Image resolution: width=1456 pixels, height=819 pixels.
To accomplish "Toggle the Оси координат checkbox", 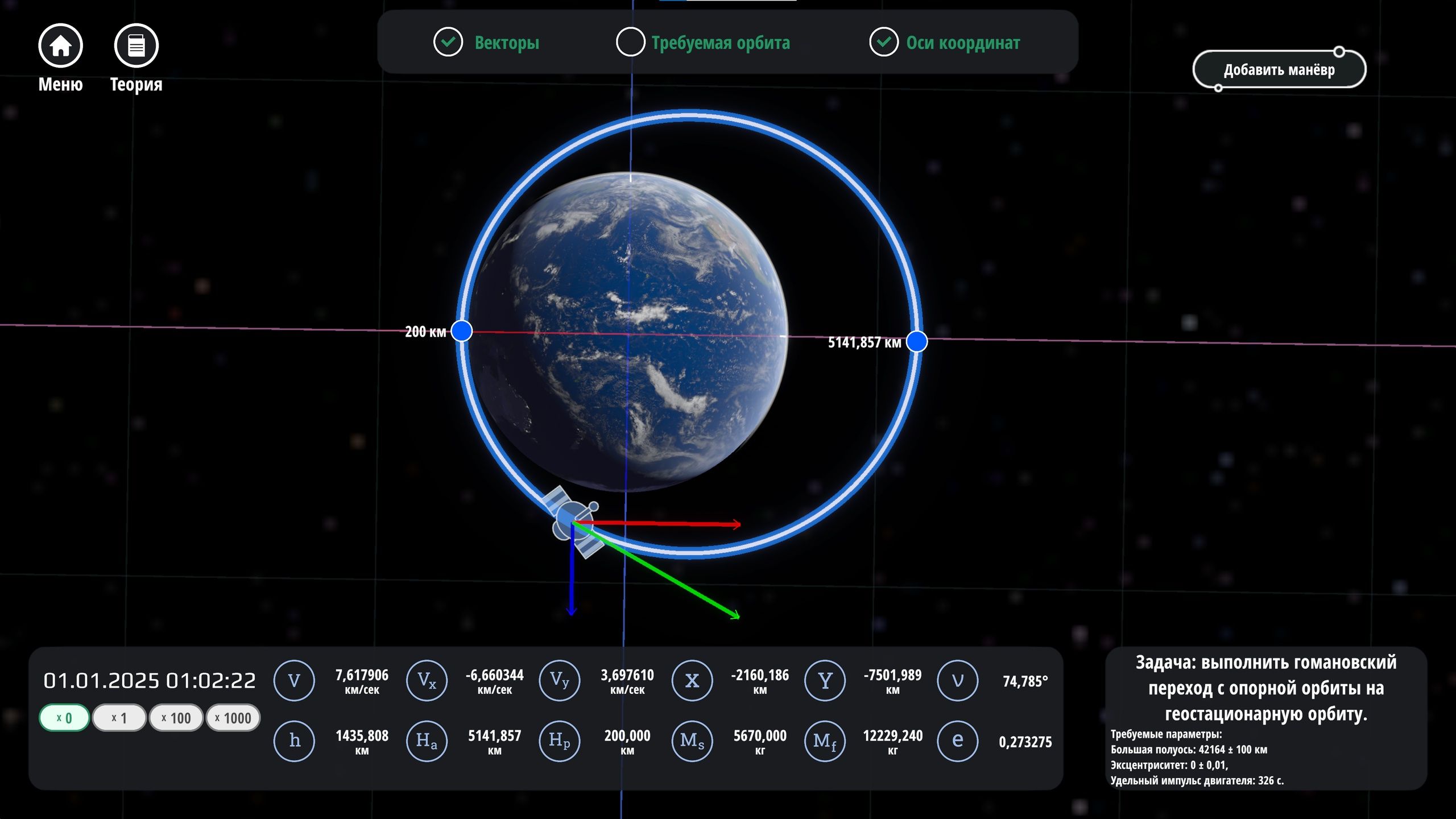I will [883, 42].
